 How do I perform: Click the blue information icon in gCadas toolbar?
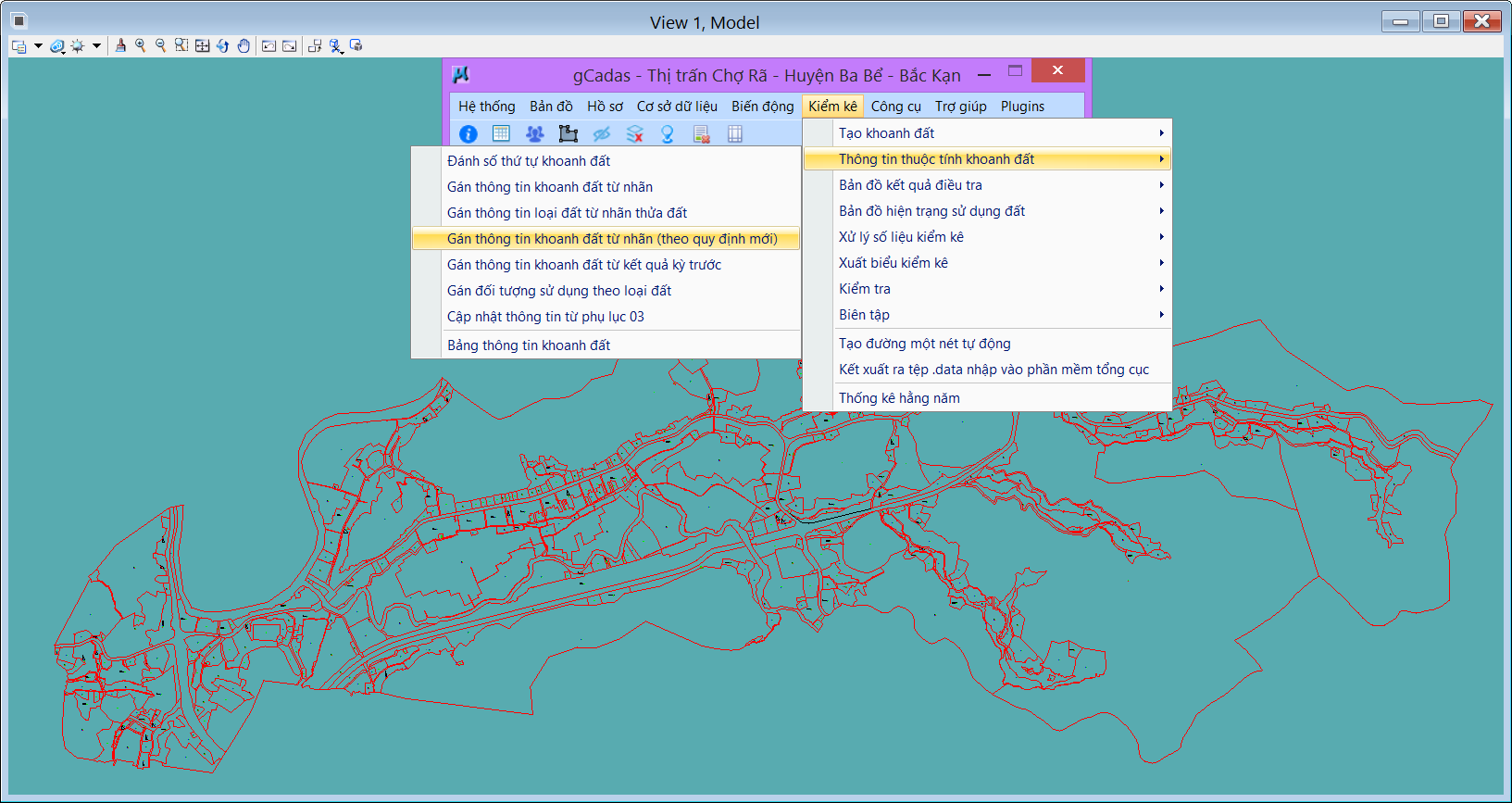[x=469, y=134]
